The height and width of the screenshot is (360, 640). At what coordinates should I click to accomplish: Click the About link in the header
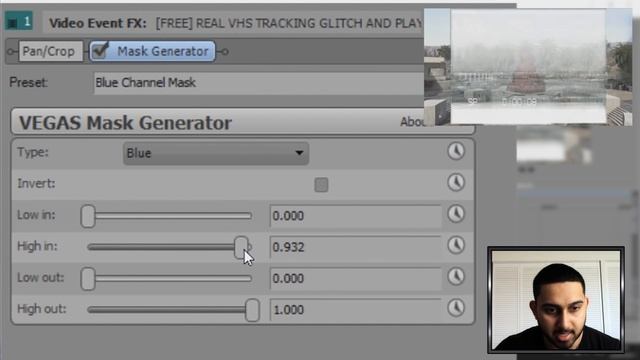click(x=412, y=122)
